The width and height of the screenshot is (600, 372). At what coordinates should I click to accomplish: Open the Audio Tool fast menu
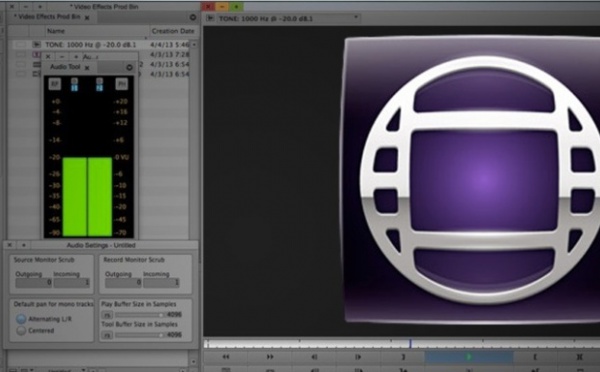pos(129,67)
